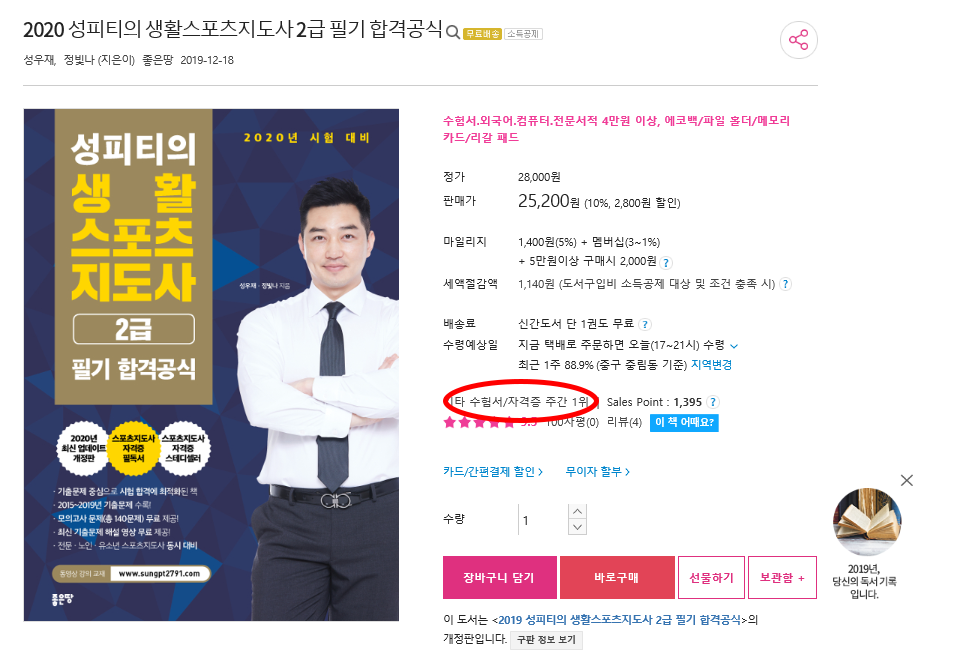
Task: Click the quantity input field
Action: coord(543,520)
